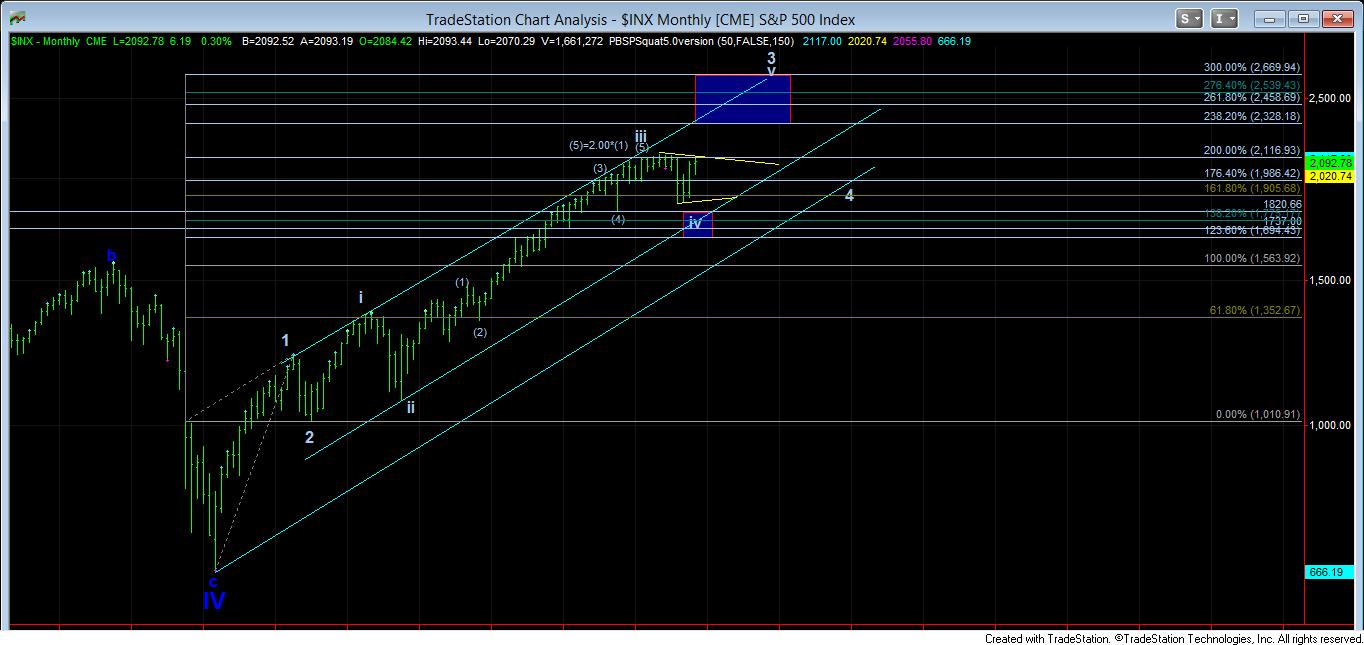Click the L=2092.78 last price readout
Image resolution: width=1364 pixels, height=645 pixels.
139,41
